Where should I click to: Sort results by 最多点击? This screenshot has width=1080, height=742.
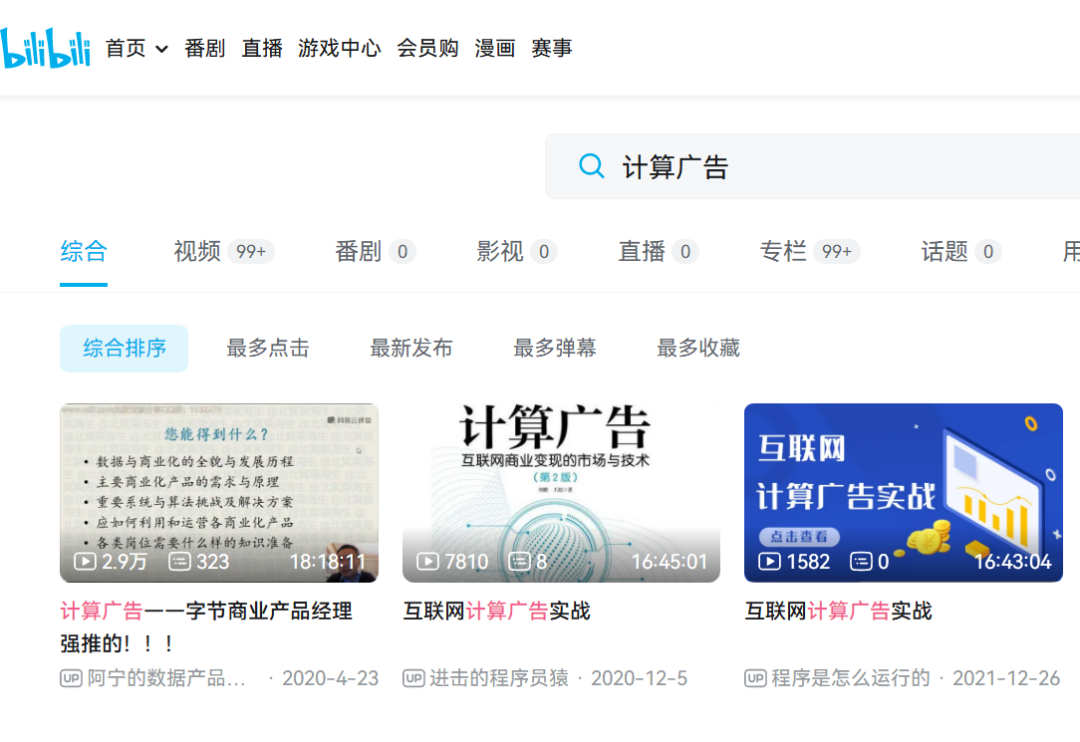[x=268, y=349]
